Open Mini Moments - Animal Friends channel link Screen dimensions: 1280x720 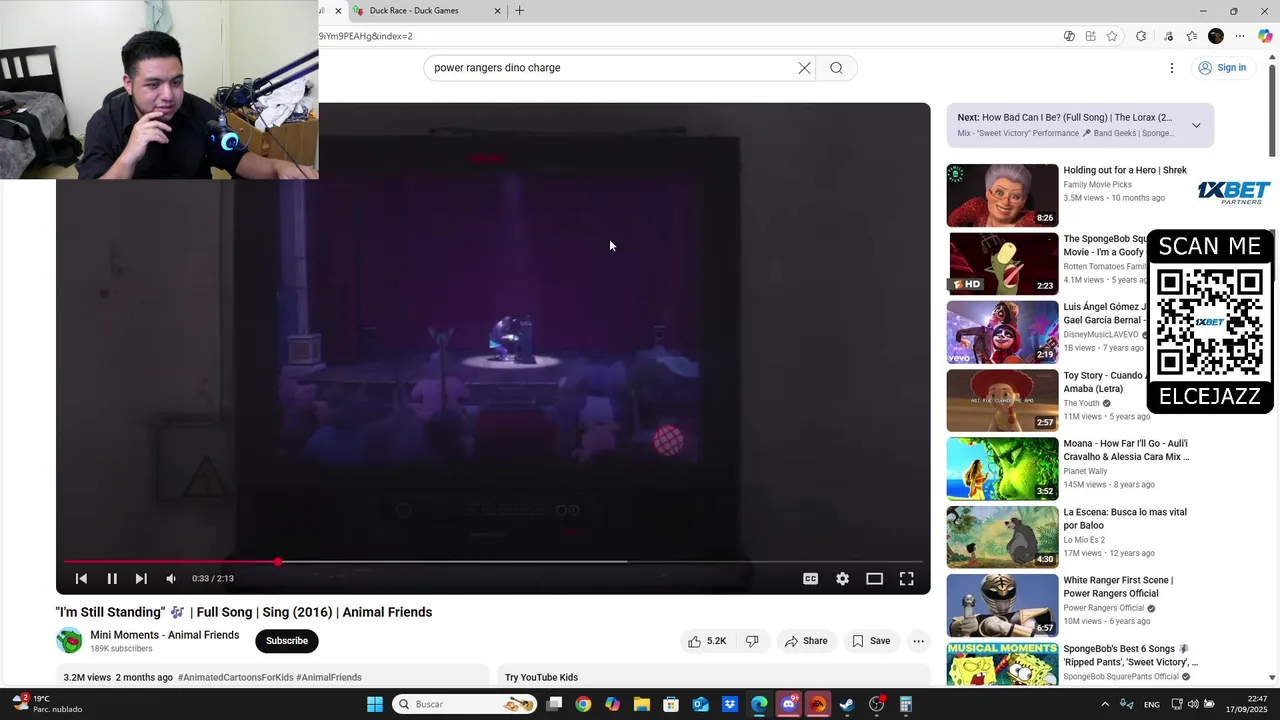point(165,635)
